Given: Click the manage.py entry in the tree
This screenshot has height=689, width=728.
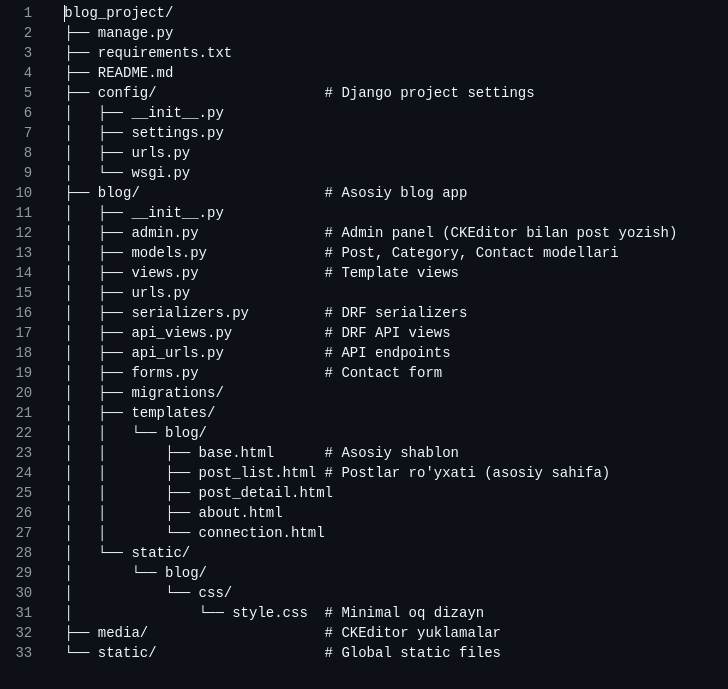Looking at the screenshot, I should point(135,33).
